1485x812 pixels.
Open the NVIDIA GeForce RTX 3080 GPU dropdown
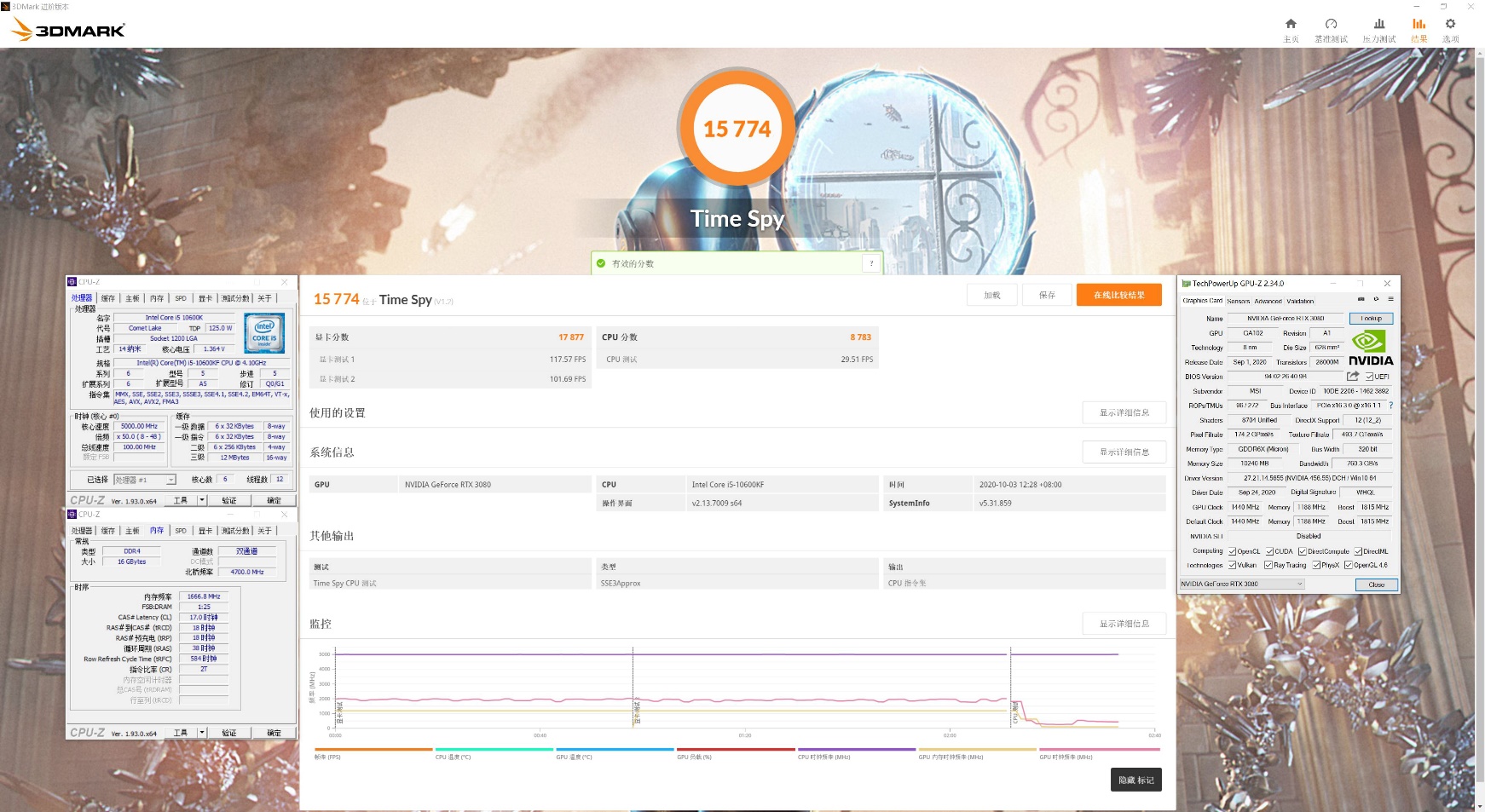tap(1242, 584)
